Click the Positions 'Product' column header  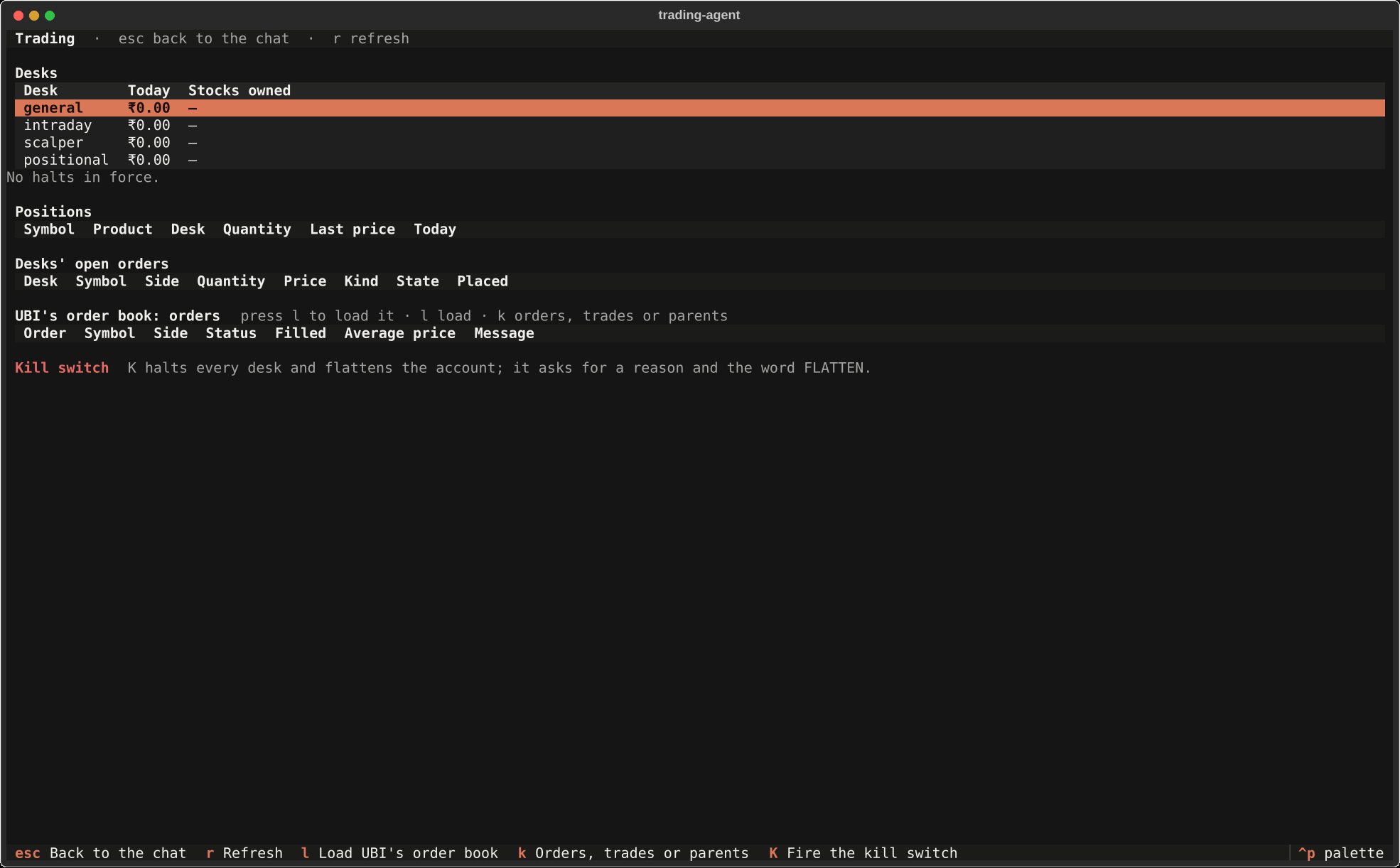tap(123, 229)
